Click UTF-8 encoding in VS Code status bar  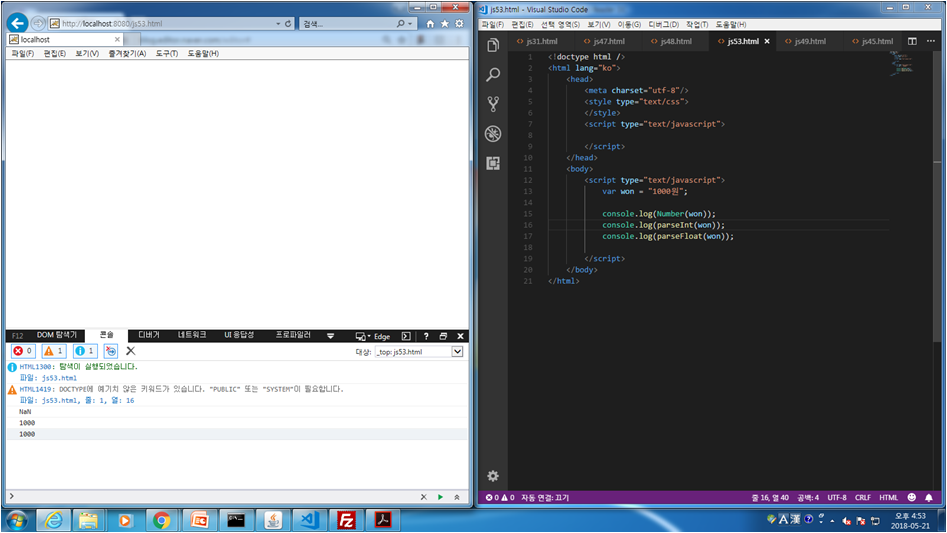pos(836,497)
